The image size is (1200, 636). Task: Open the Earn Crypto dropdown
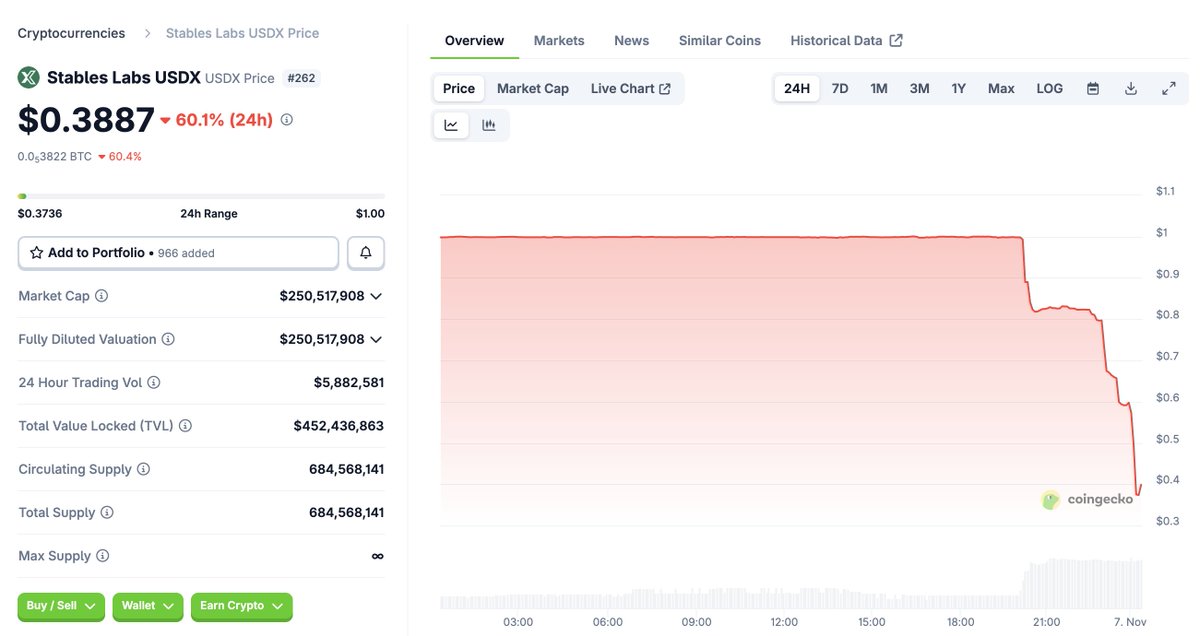(x=241, y=606)
